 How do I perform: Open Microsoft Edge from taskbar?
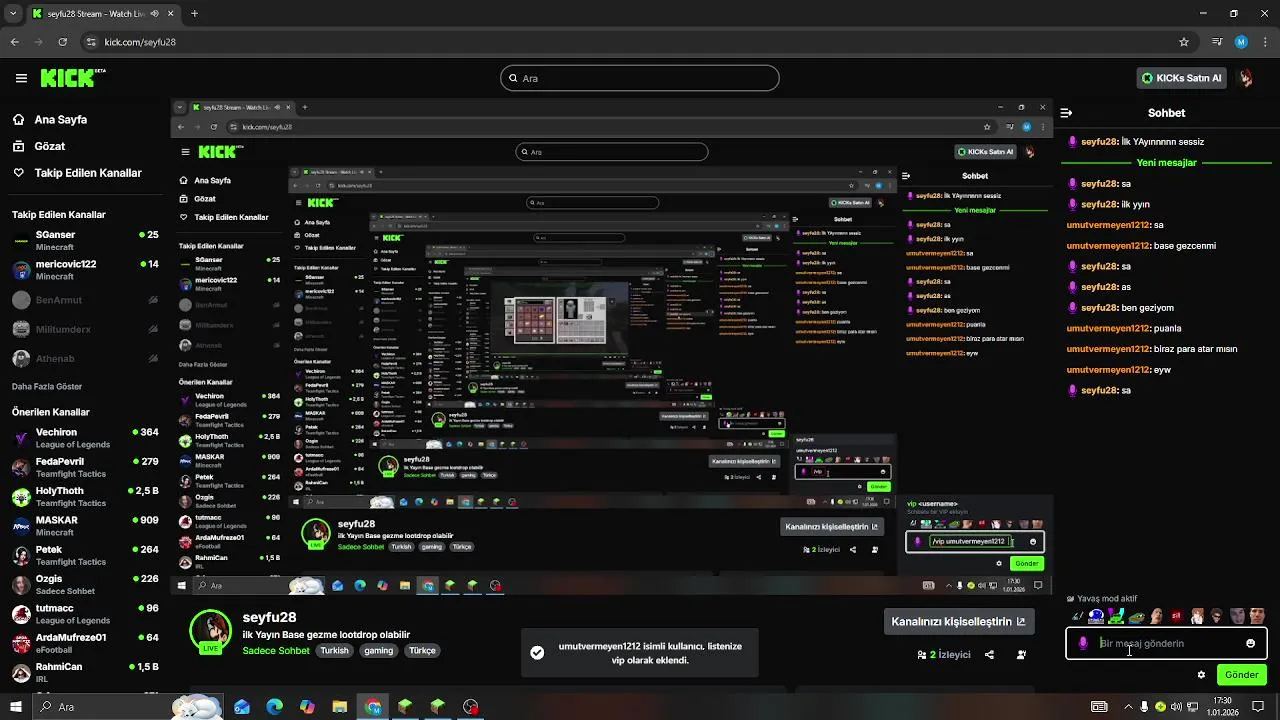(274, 707)
